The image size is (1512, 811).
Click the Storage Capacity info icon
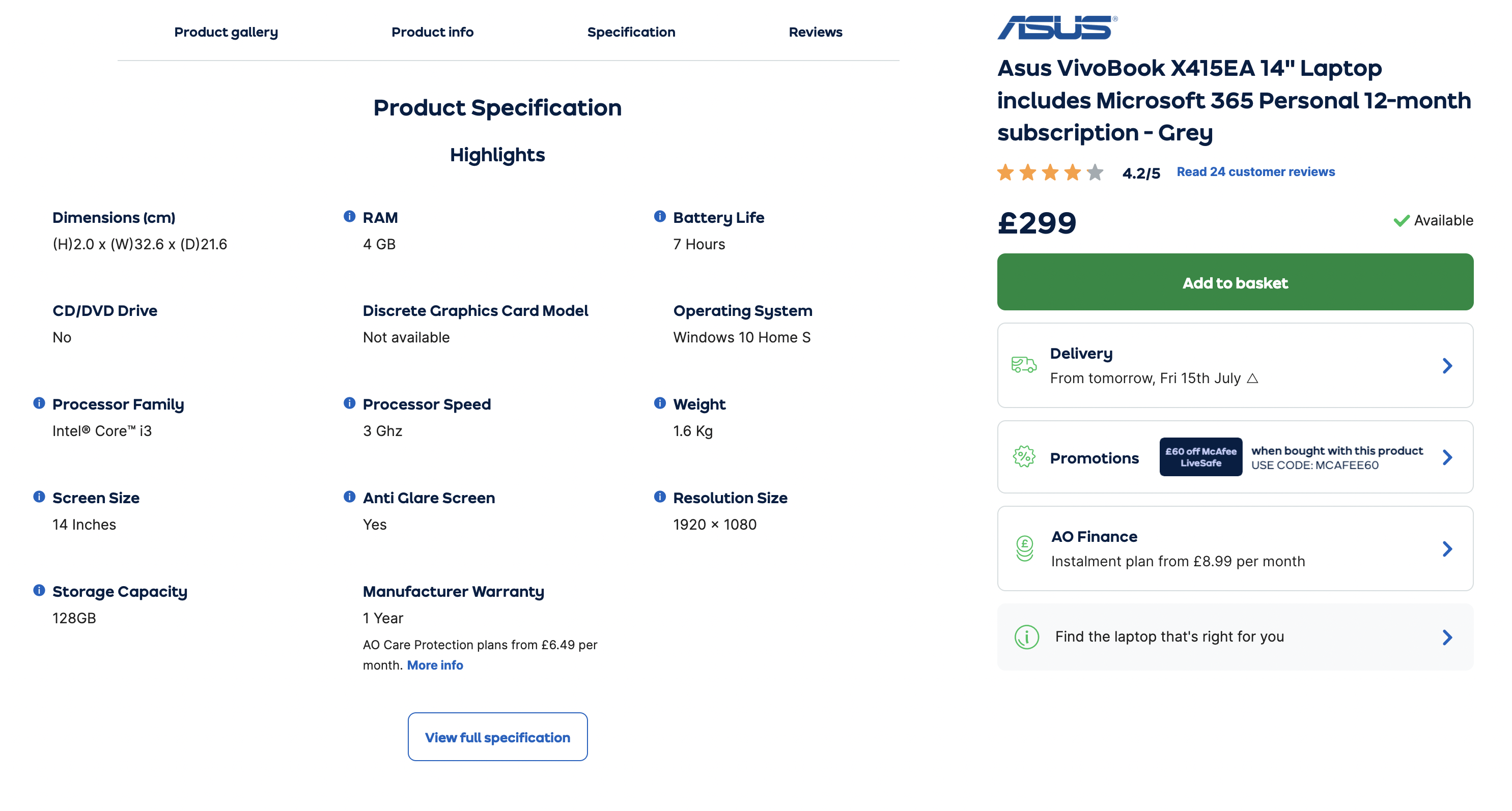(x=39, y=590)
